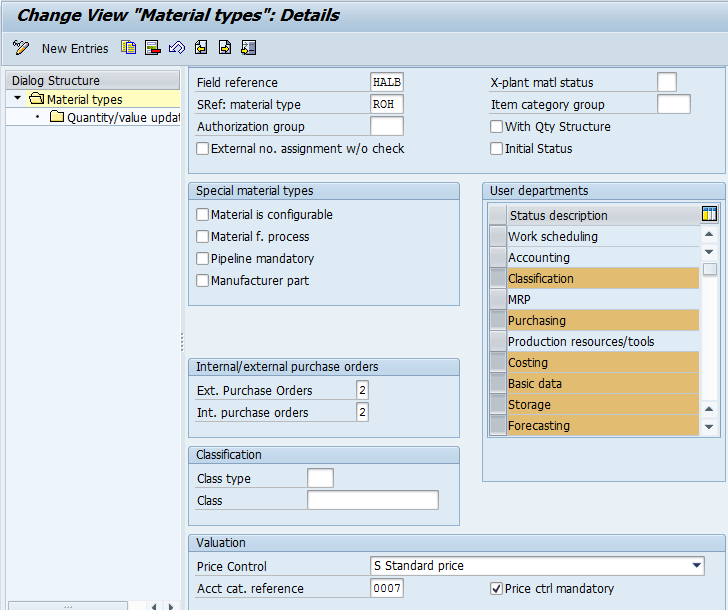
Task: Enable External no. assignment w/o check
Action: tap(202, 149)
